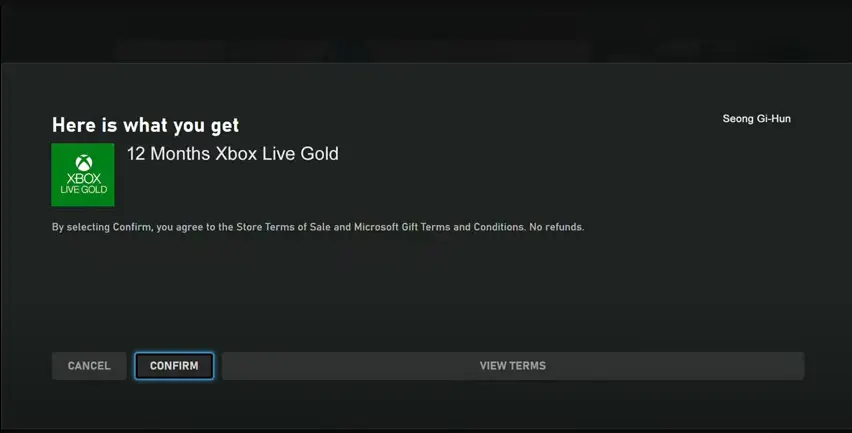Viewport: 852px width, 433px height.
Task: Click By selecting Confirm phrase
Action: [102, 227]
